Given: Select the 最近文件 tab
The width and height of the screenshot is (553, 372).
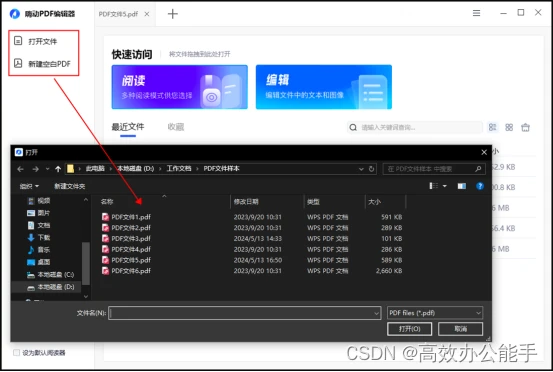Looking at the screenshot, I should click(128, 127).
